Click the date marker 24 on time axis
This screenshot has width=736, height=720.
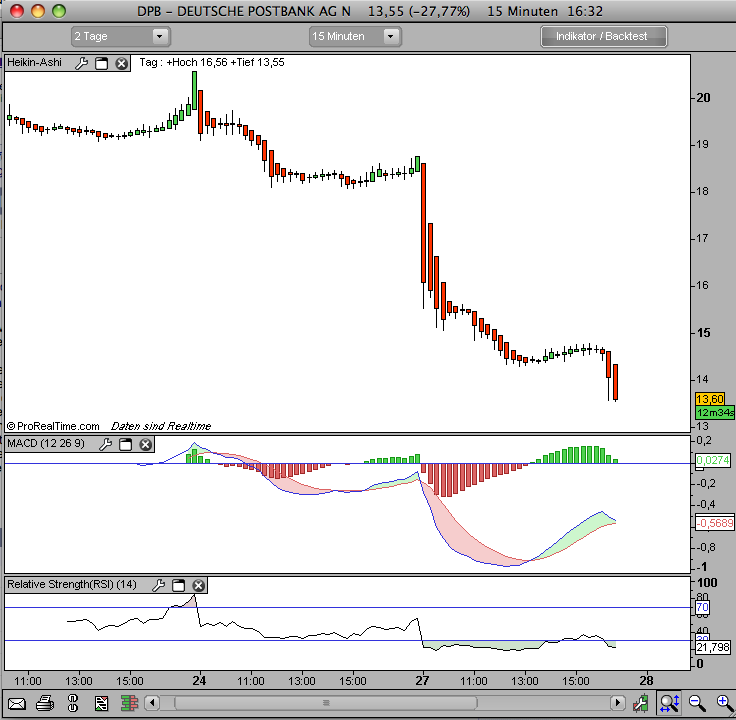pos(199,681)
